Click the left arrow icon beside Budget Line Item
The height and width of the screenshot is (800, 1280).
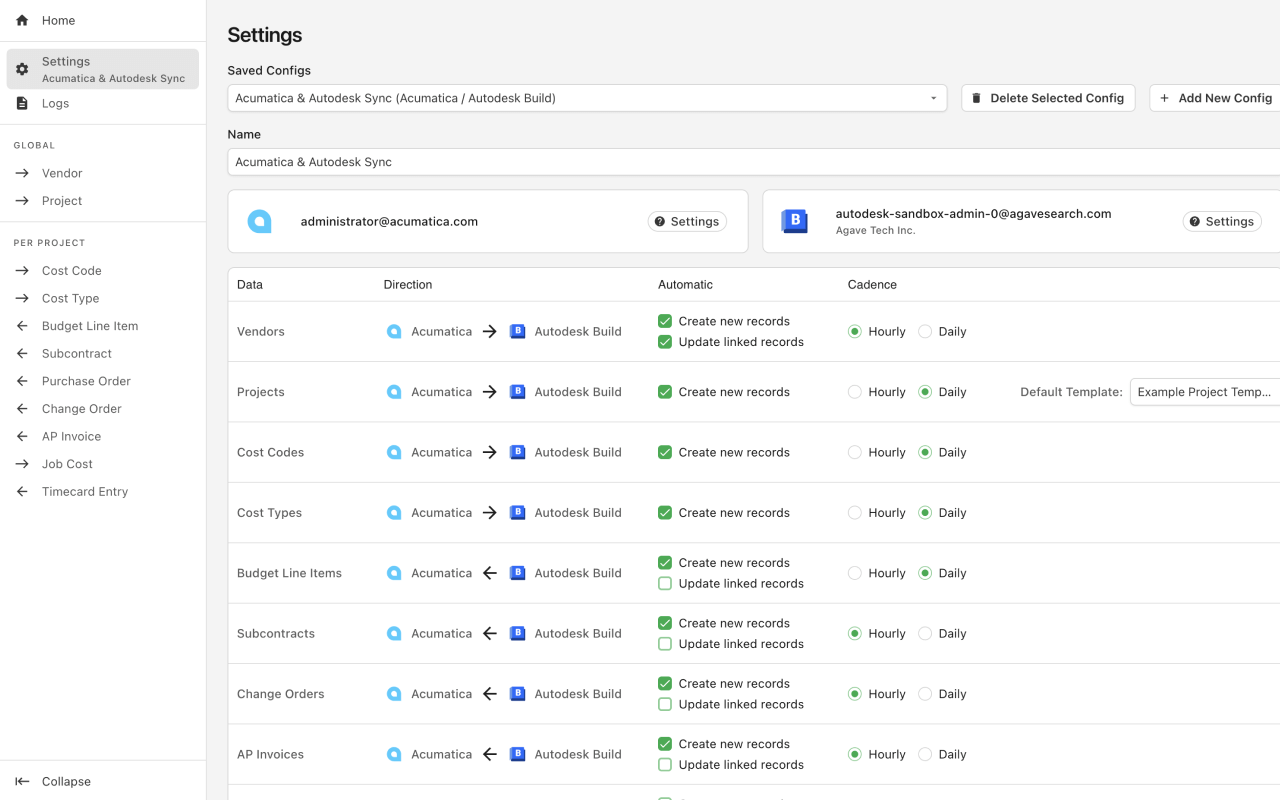(x=22, y=326)
